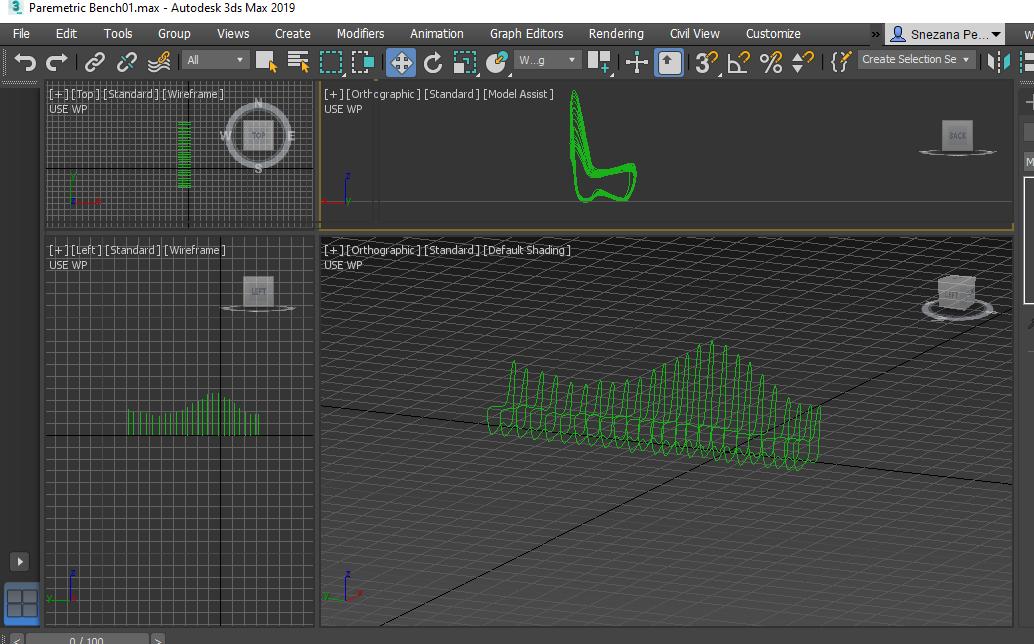Screen dimensions: 1034x644
Task: Open the selection filter 'All' dropdown
Action: (215, 60)
